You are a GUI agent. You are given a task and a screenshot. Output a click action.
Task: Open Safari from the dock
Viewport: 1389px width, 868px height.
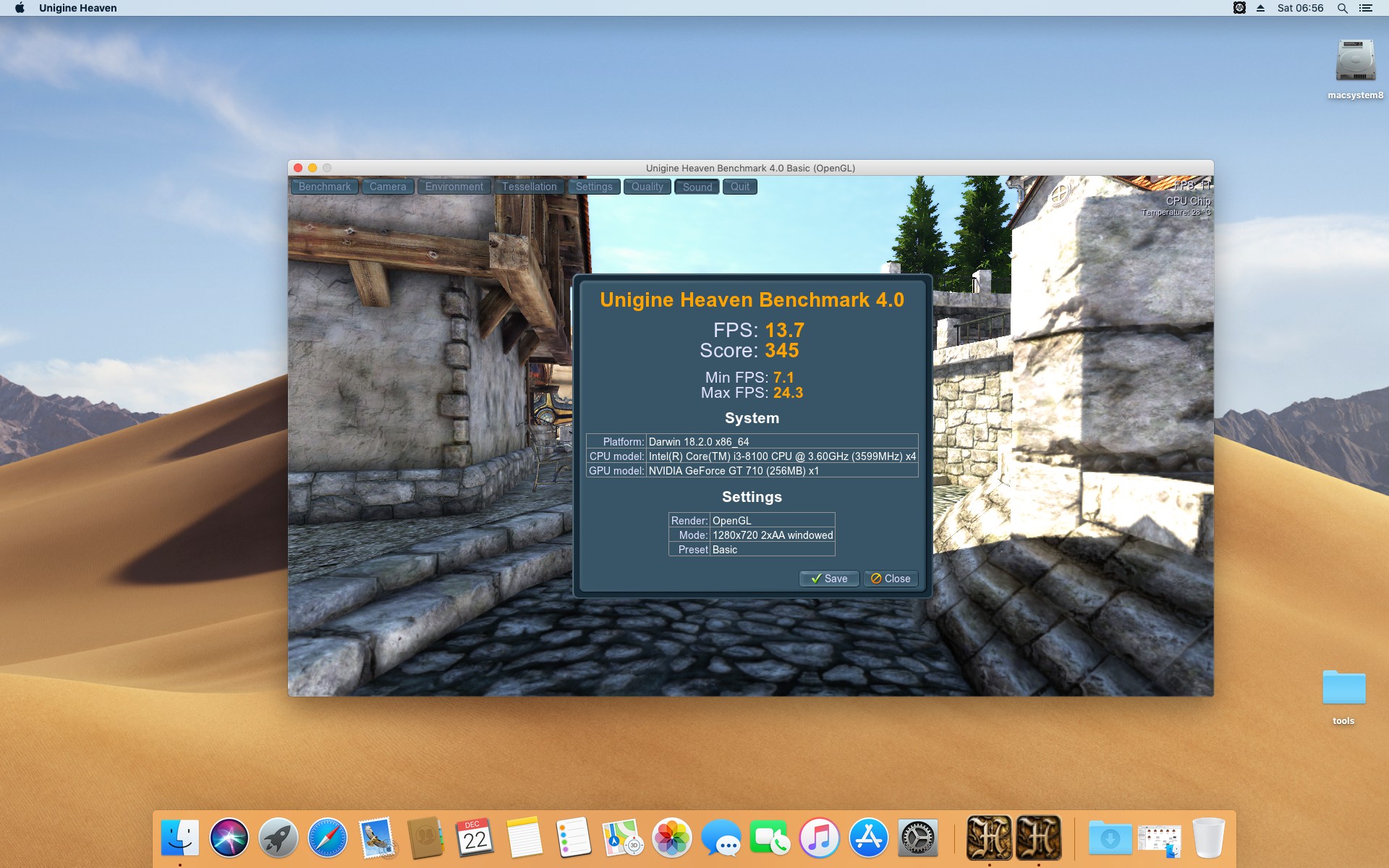coord(327,838)
